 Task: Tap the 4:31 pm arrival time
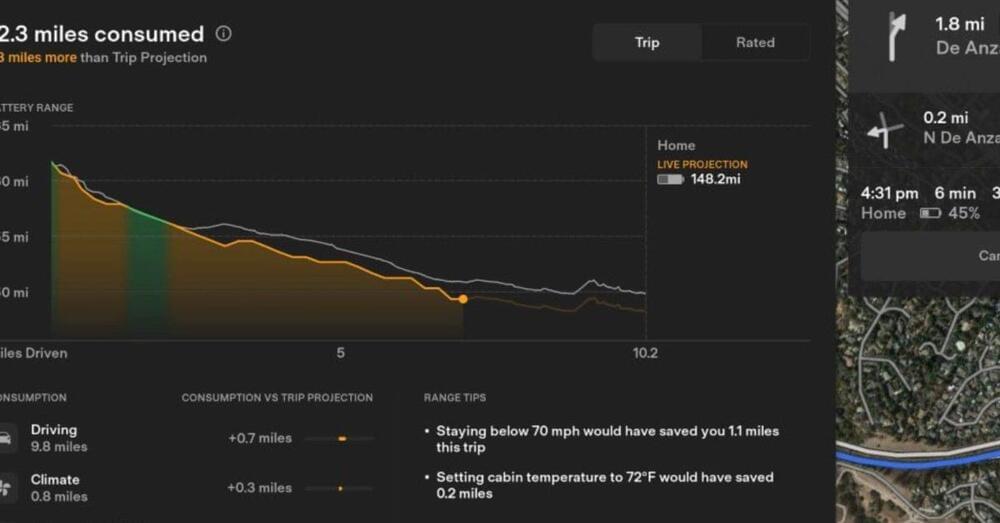coord(889,193)
